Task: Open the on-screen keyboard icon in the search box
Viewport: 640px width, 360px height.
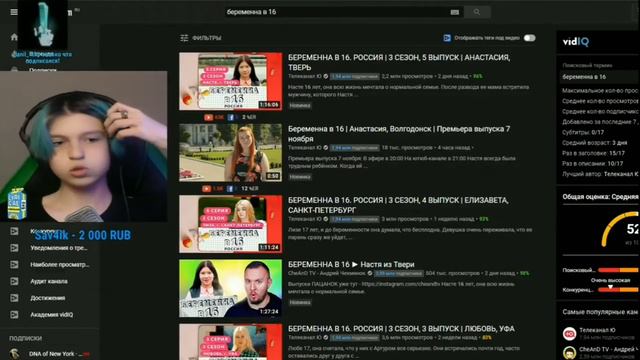Action: click(x=455, y=12)
